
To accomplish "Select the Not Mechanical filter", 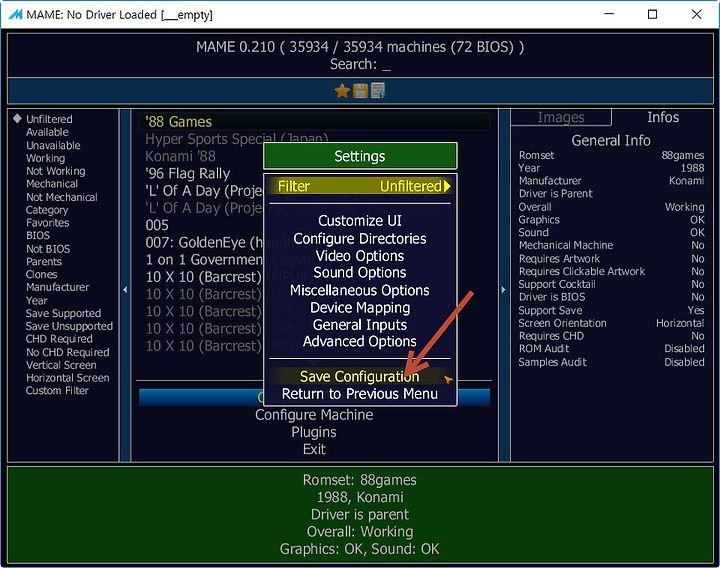I will click(62, 197).
